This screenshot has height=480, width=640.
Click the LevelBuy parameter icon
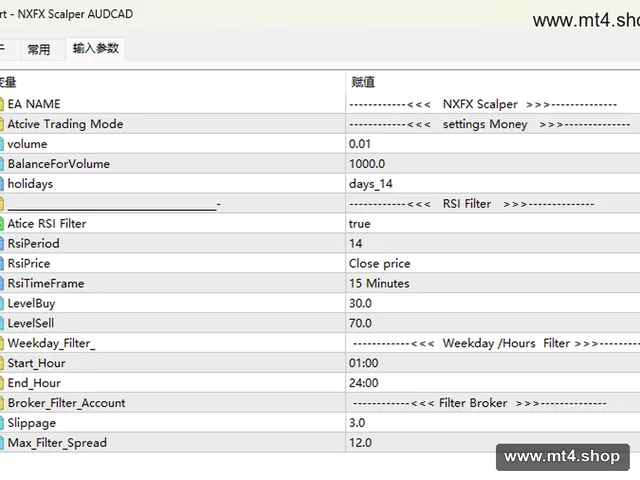pyautogui.click(x=2, y=303)
